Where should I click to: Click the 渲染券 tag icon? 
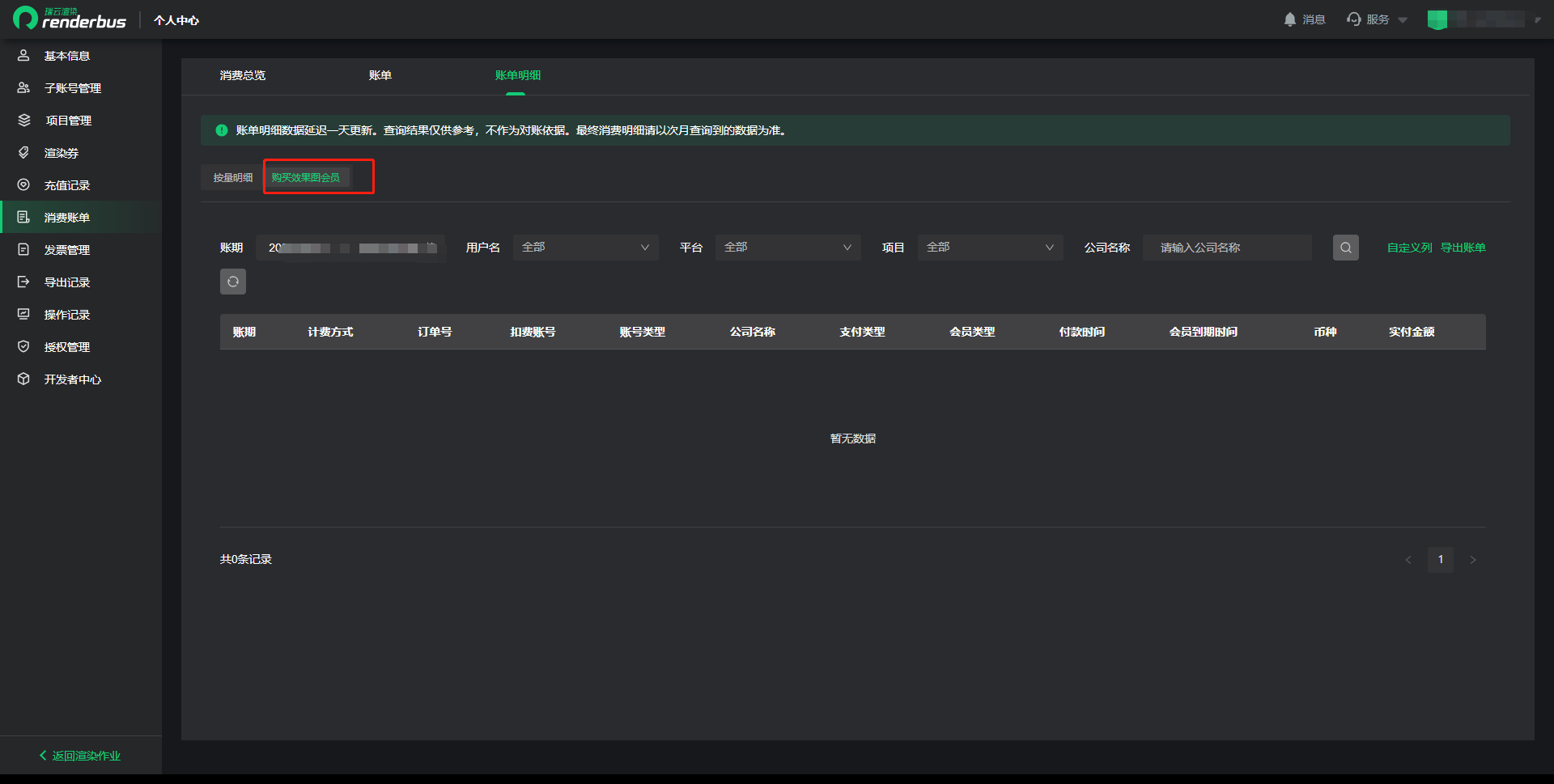(x=23, y=152)
